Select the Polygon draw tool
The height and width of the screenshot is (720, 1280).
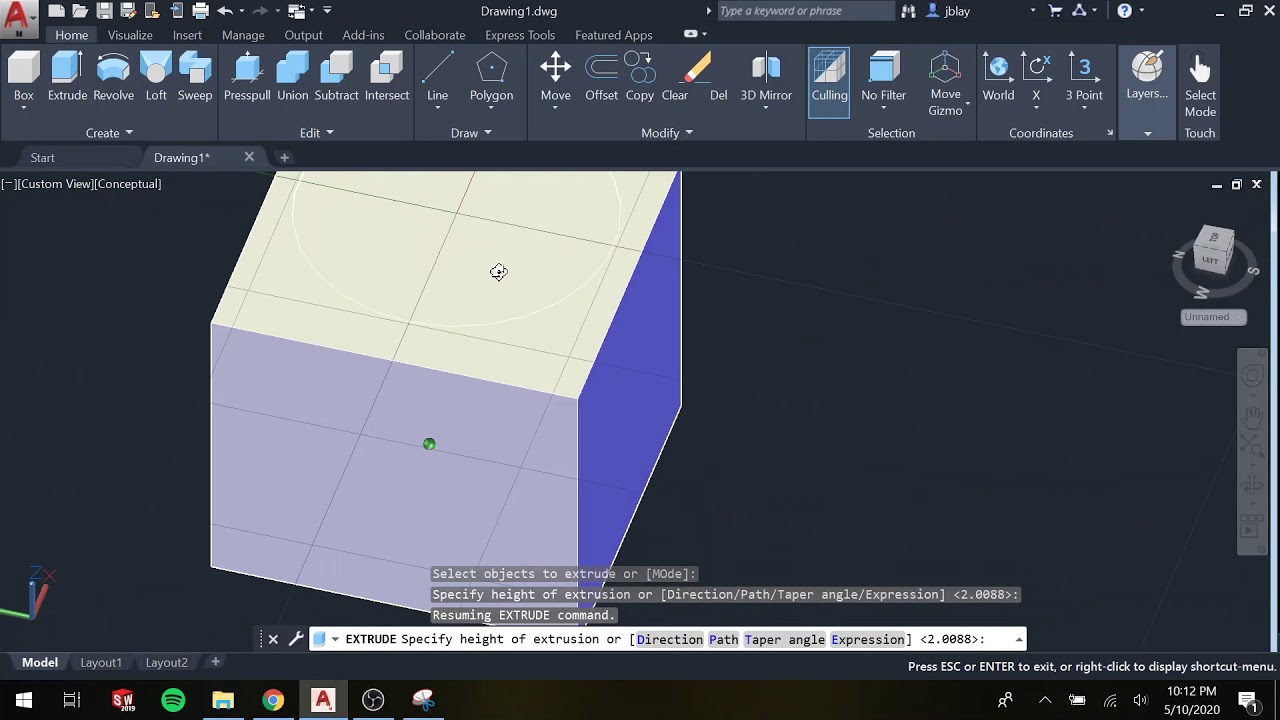coord(491,78)
